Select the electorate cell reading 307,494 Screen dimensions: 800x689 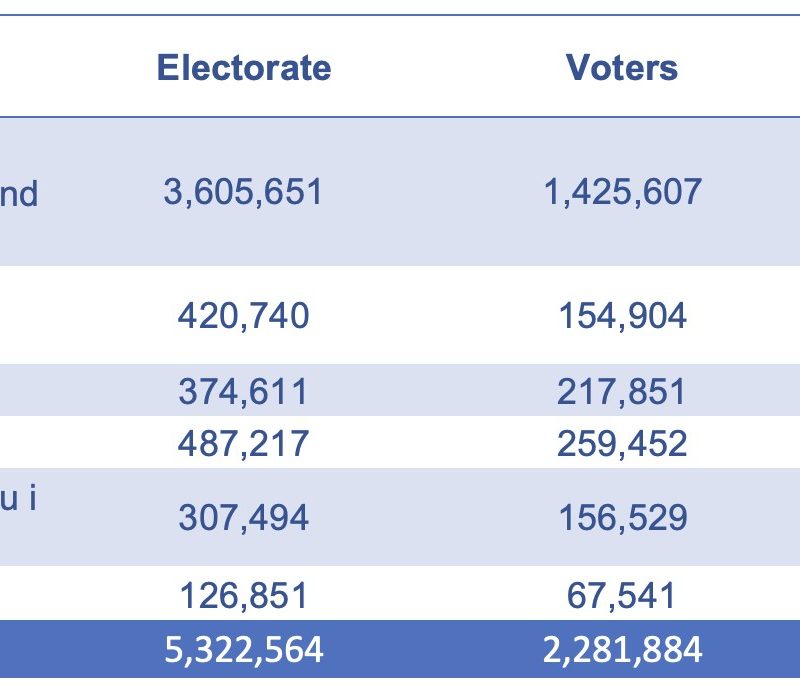pyautogui.click(x=244, y=518)
